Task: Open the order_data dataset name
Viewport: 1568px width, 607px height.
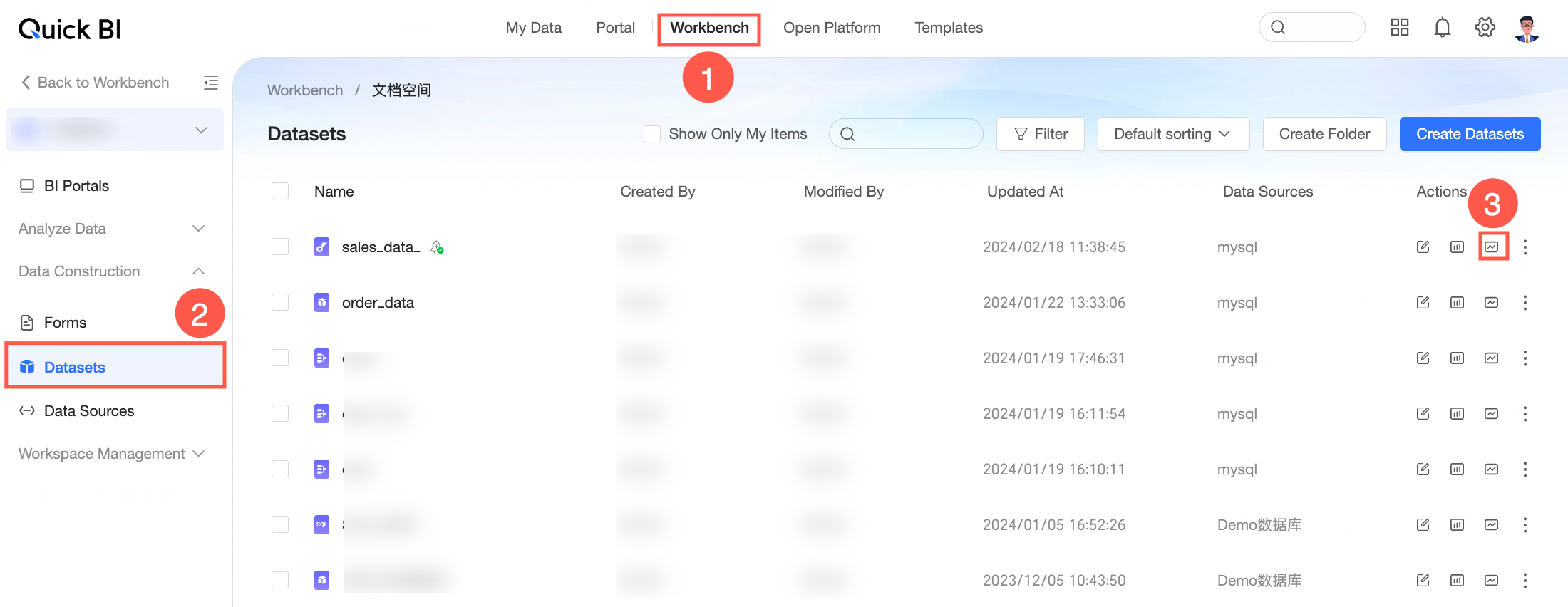Action: click(x=378, y=303)
